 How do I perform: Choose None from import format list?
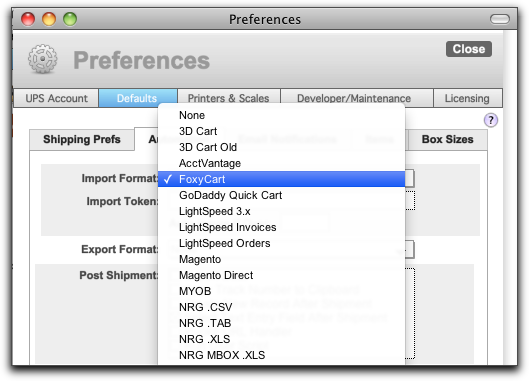pyautogui.click(x=281, y=115)
